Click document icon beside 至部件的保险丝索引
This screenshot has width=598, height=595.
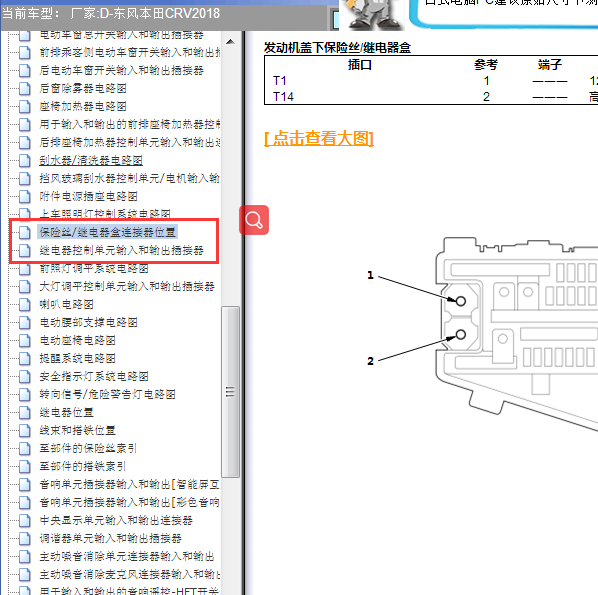tap(24, 448)
